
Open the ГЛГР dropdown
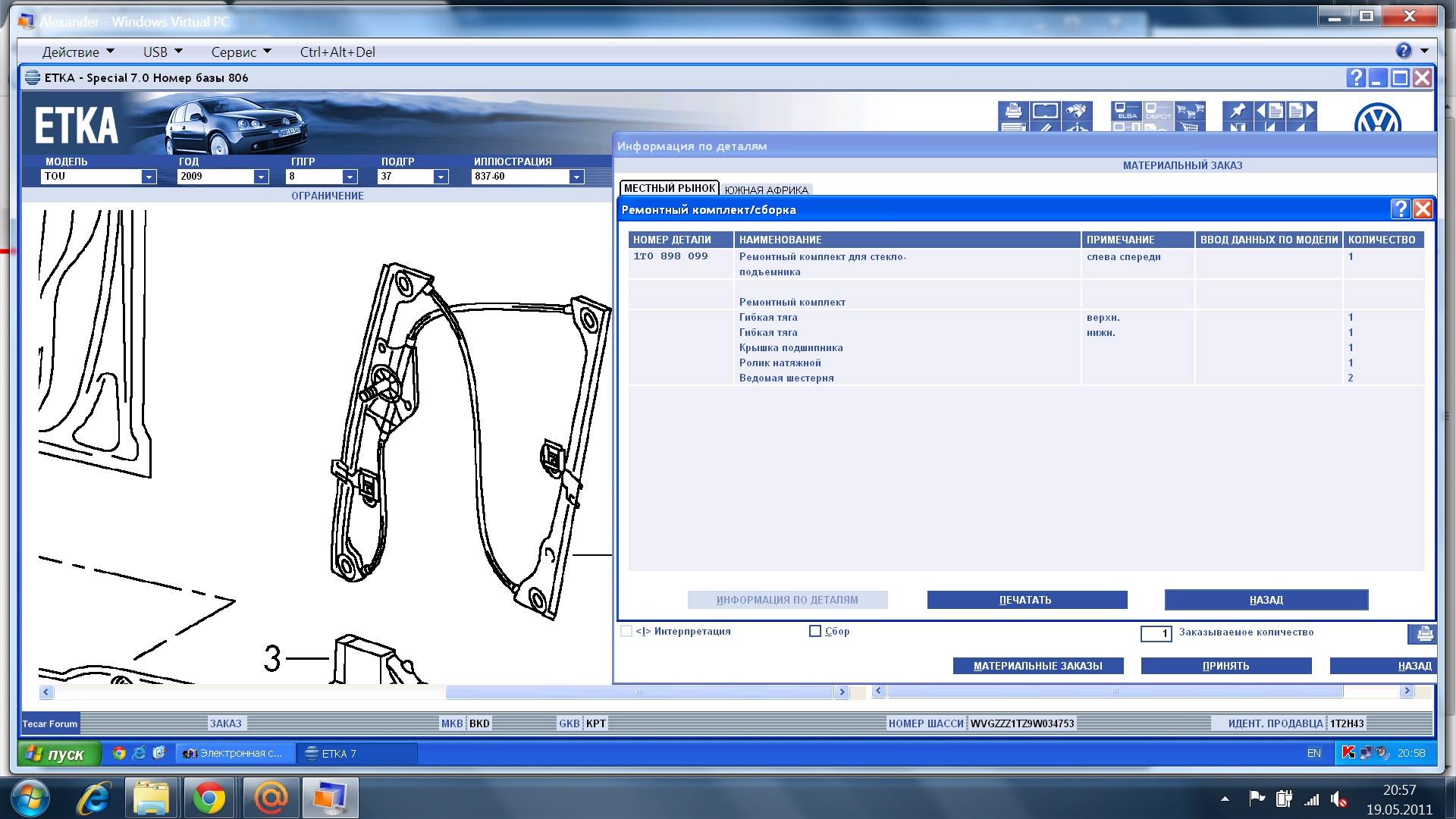[350, 177]
